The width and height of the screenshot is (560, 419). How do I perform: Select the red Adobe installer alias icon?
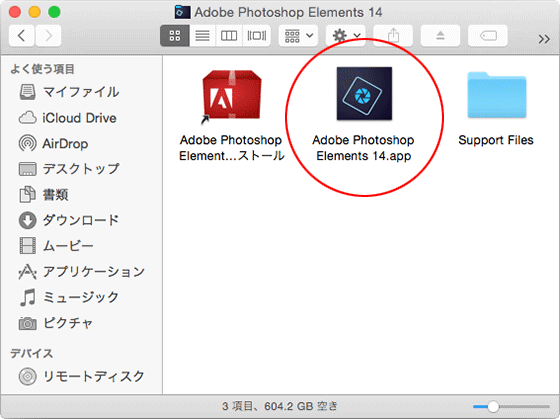click(x=231, y=96)
